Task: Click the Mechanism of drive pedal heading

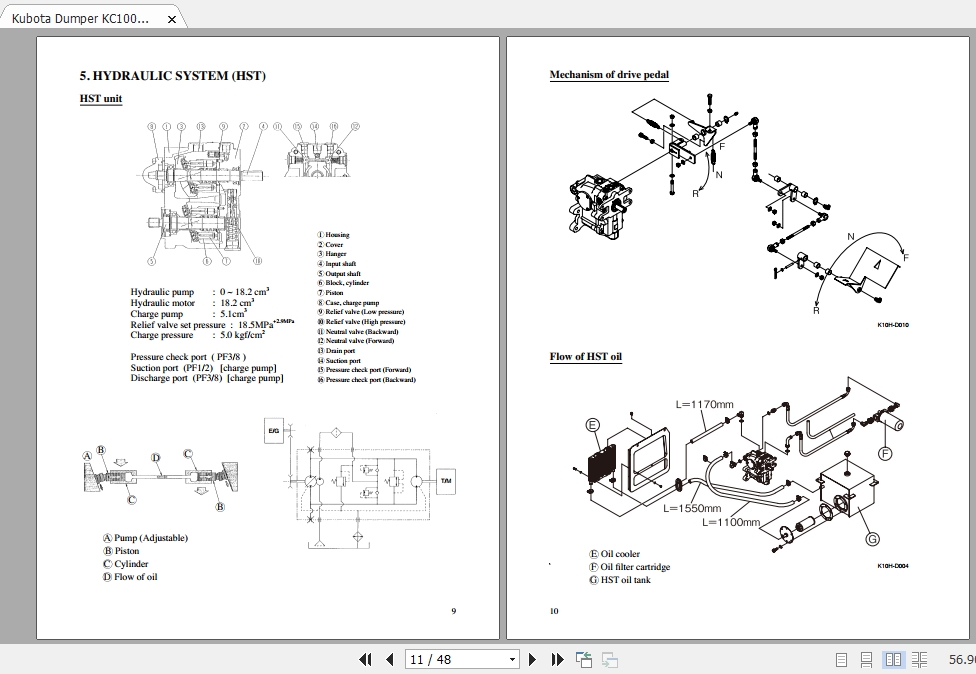Action: point(608,74)
